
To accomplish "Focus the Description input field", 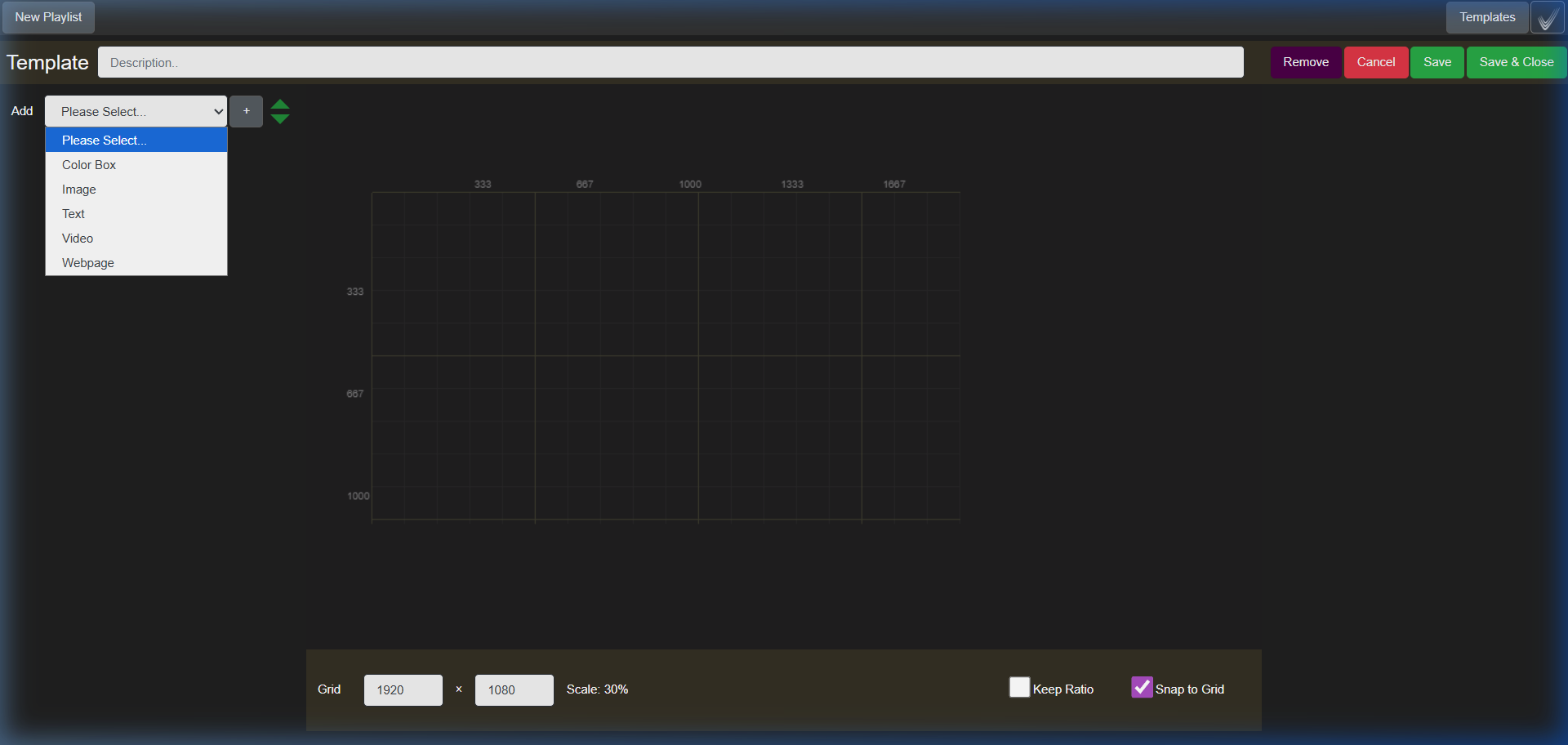I will pos(670,62).
